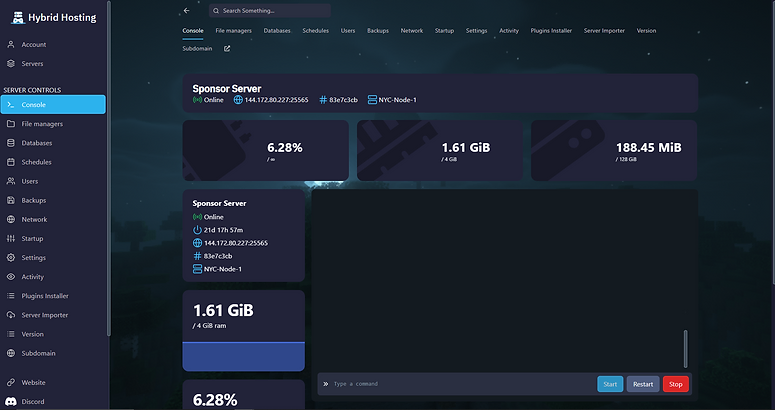Click the Schedules calendar icon in sidebar

[x=11, y=162]
